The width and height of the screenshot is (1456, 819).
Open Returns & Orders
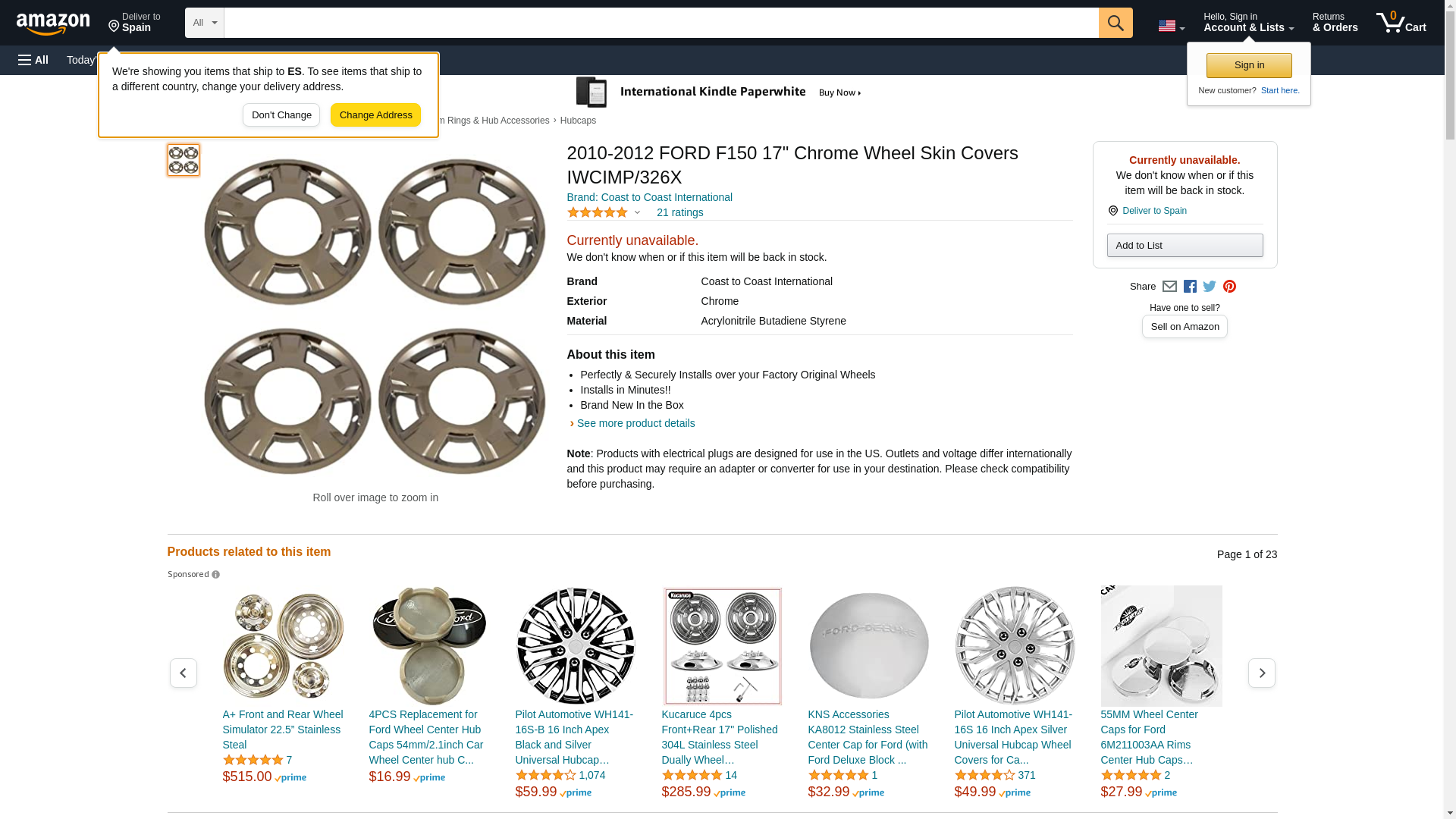[x=1335, y=23]
